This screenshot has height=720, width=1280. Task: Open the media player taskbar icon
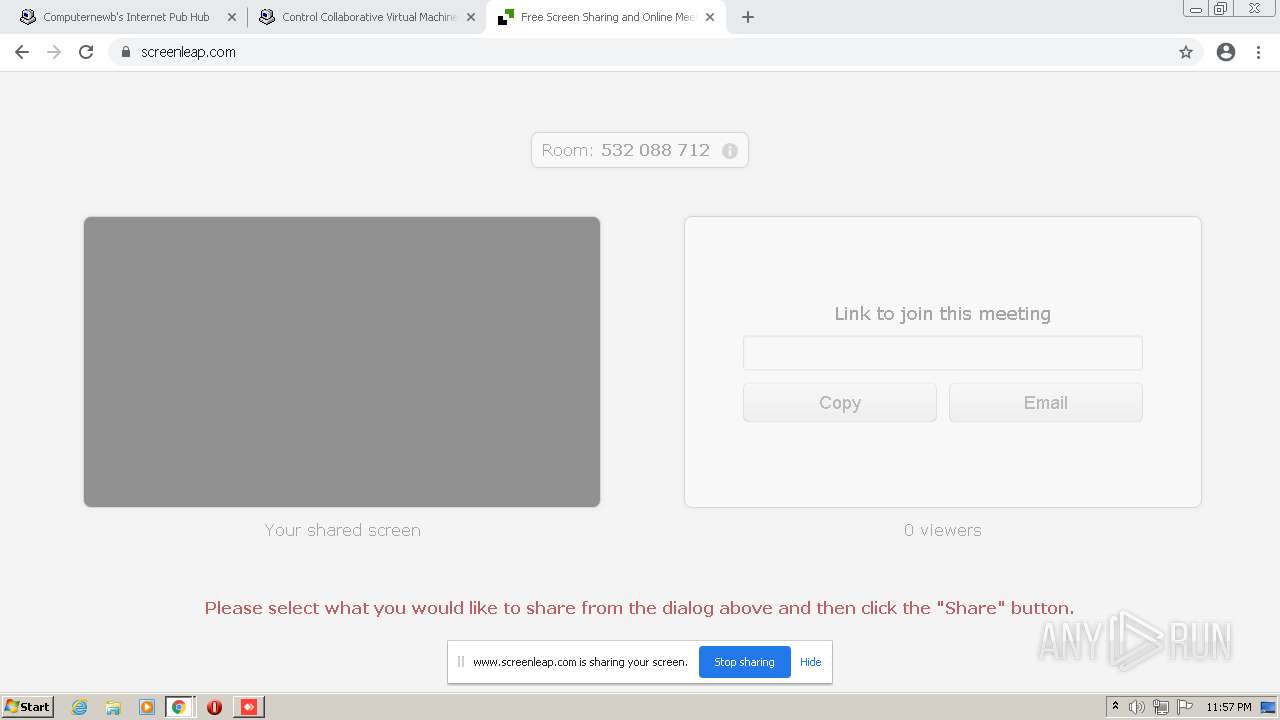click(147, 707)
